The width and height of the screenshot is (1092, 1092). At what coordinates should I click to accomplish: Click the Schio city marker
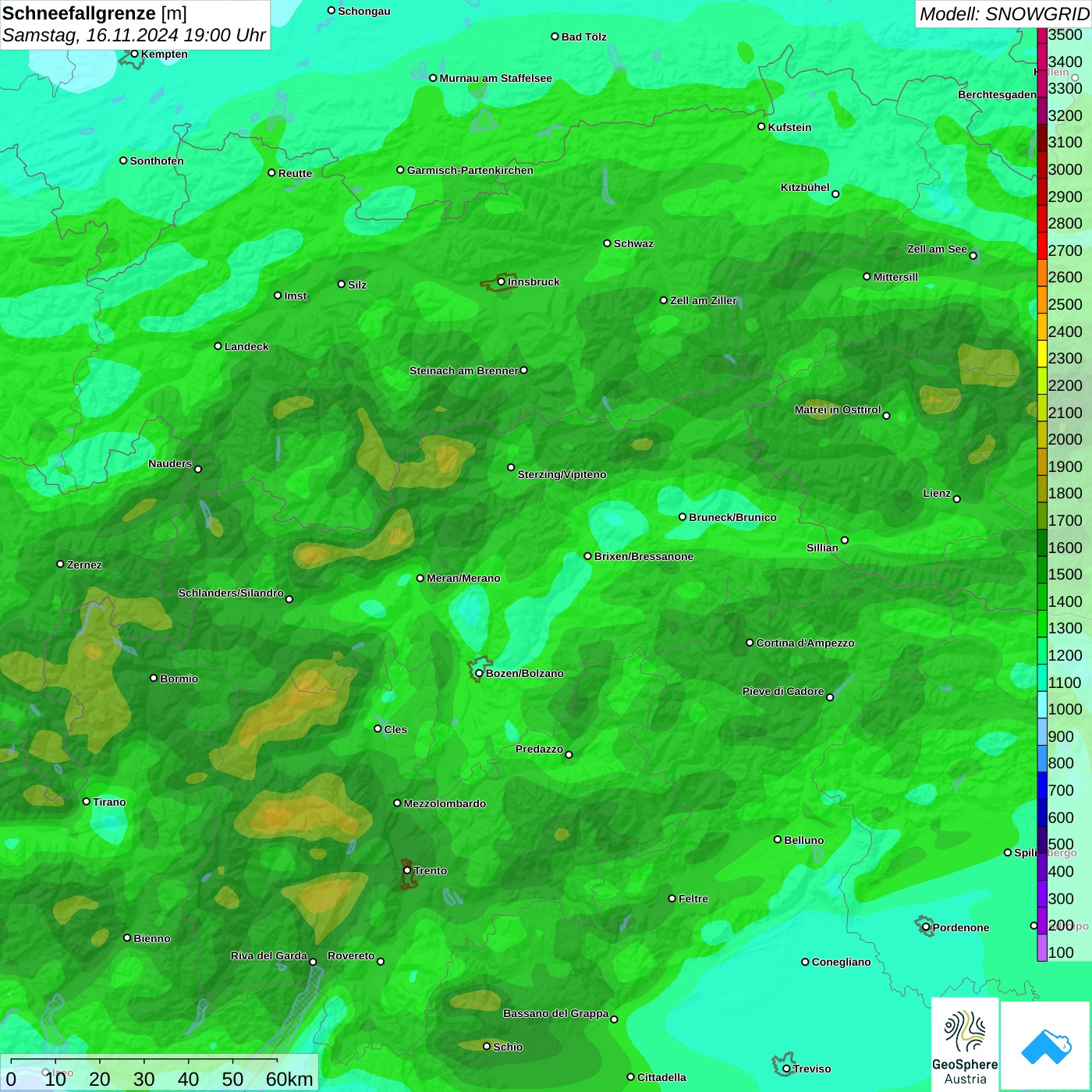click(487, 1046)
